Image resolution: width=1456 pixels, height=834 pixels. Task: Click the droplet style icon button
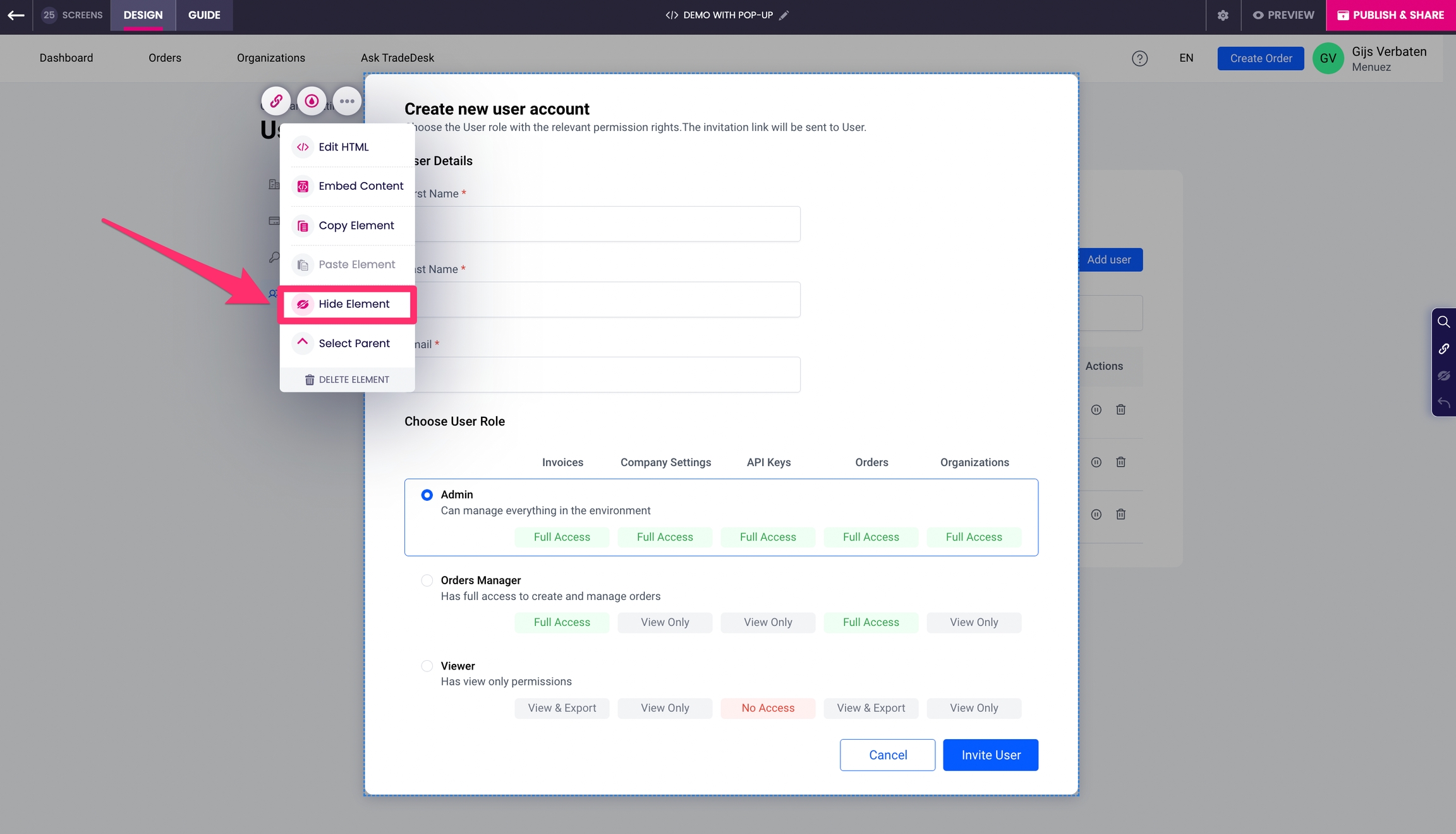point(312,101)
